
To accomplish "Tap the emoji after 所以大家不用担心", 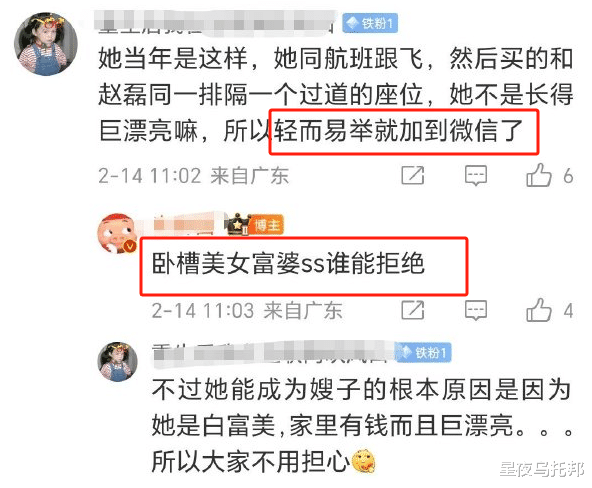I will [x=363, y=460].
